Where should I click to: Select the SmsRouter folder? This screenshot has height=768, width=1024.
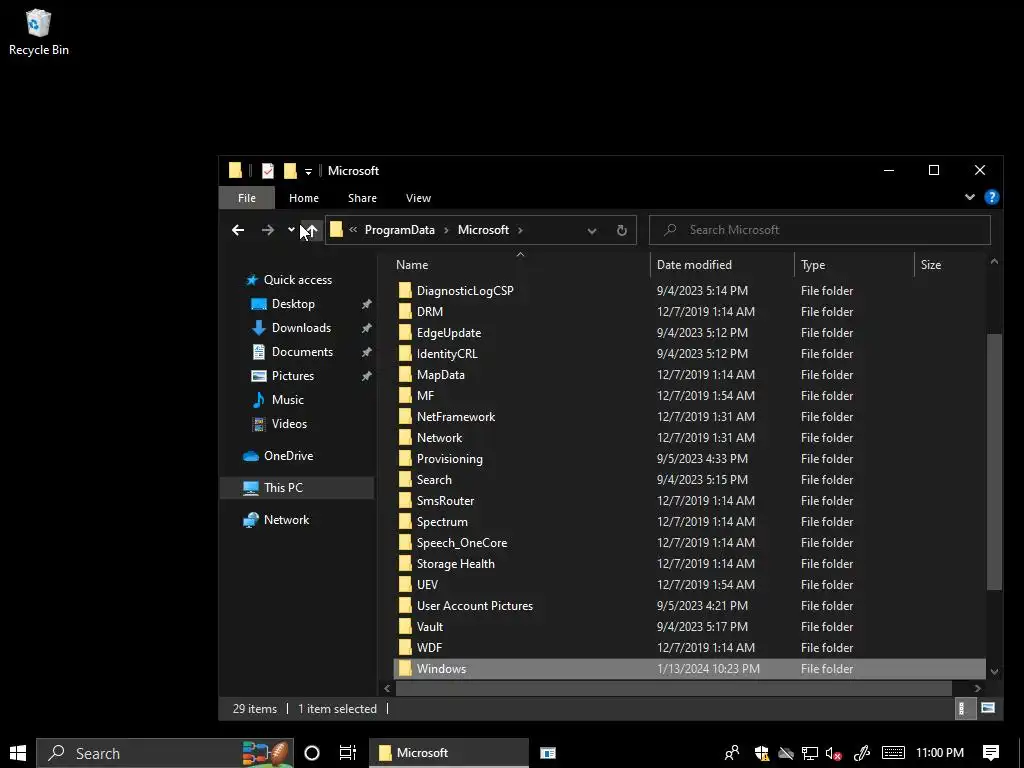[445, 501]
